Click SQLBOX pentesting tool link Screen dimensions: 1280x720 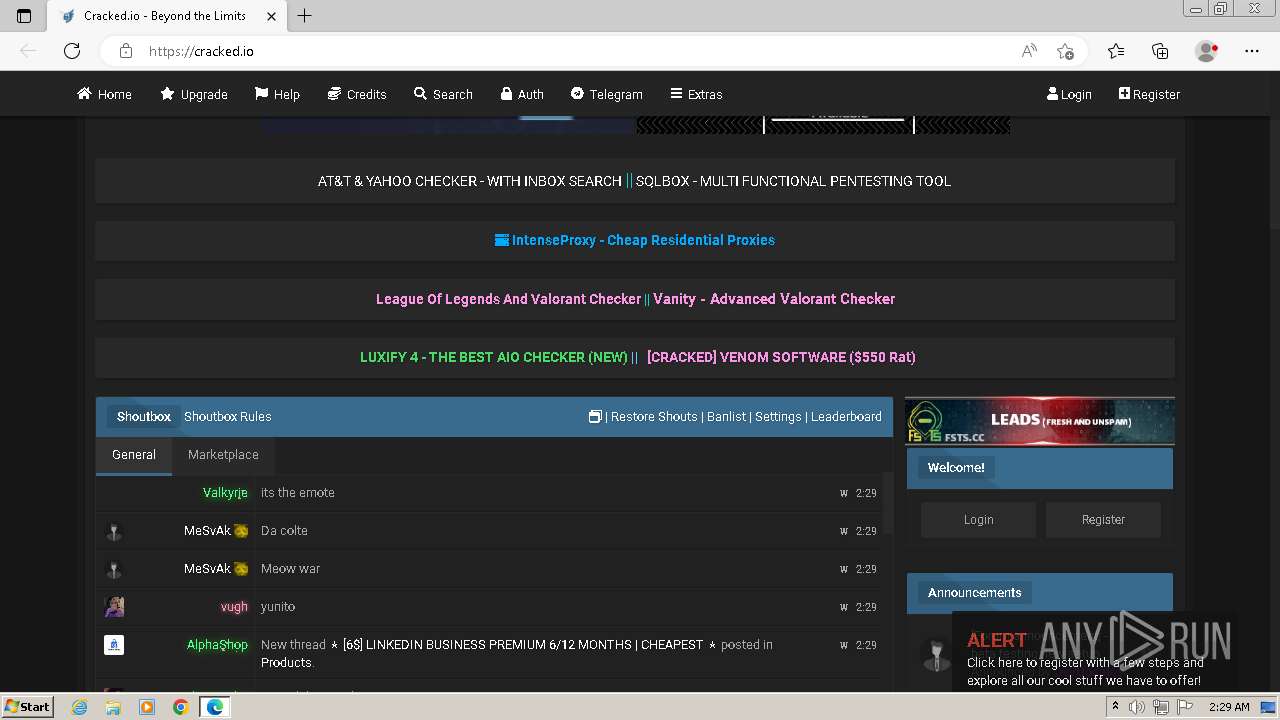click(x=793, y=181)
